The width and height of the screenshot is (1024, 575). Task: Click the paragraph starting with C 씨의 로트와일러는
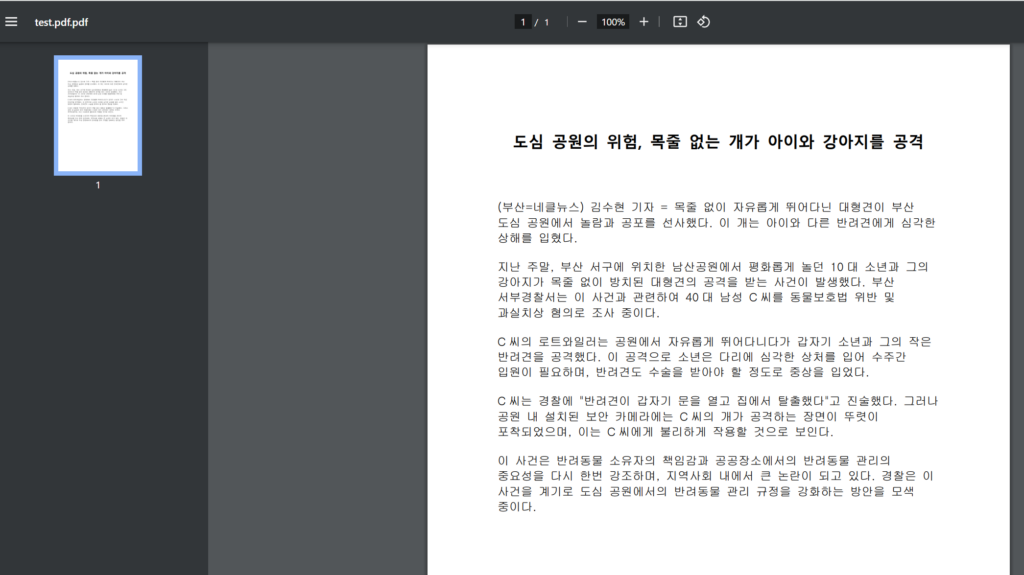(714, 357)
